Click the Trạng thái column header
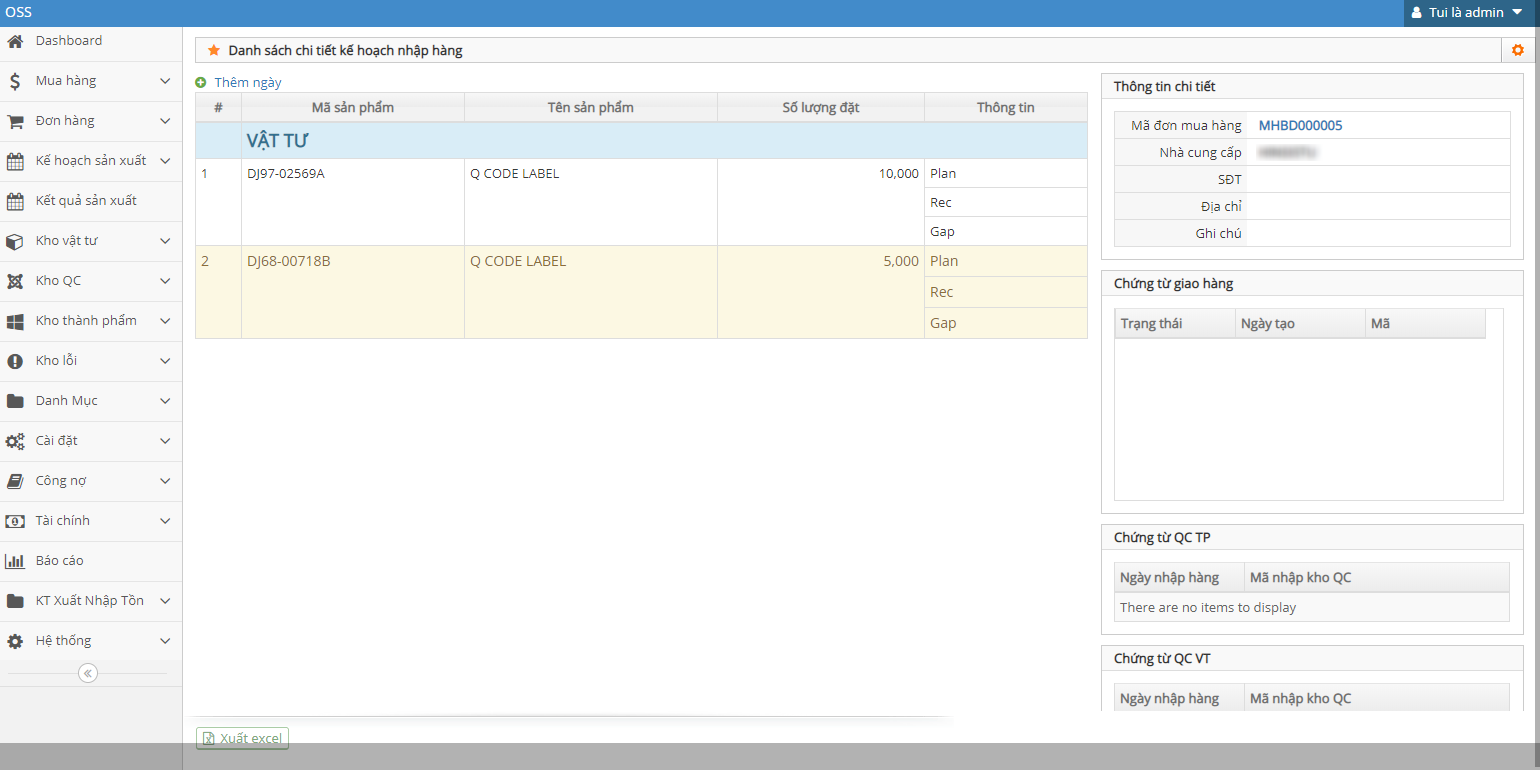Image resolution: width=1540 pixels, height=770 pixels. point(1175,323)
